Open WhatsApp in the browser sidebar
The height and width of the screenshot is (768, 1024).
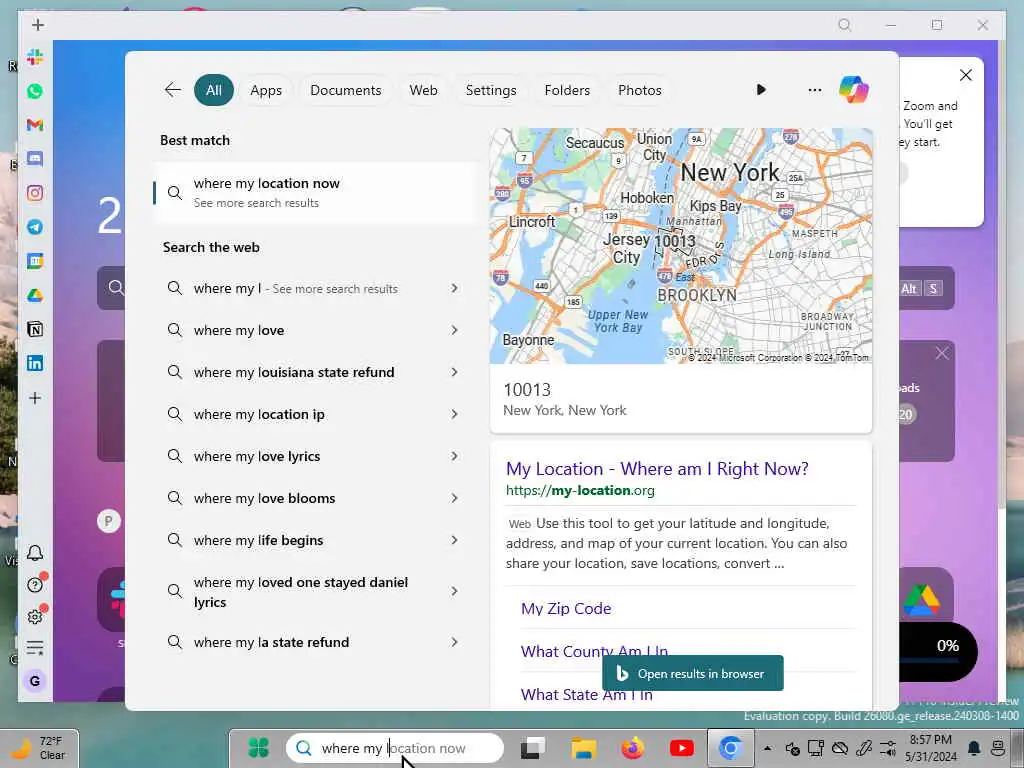[35, 91]
